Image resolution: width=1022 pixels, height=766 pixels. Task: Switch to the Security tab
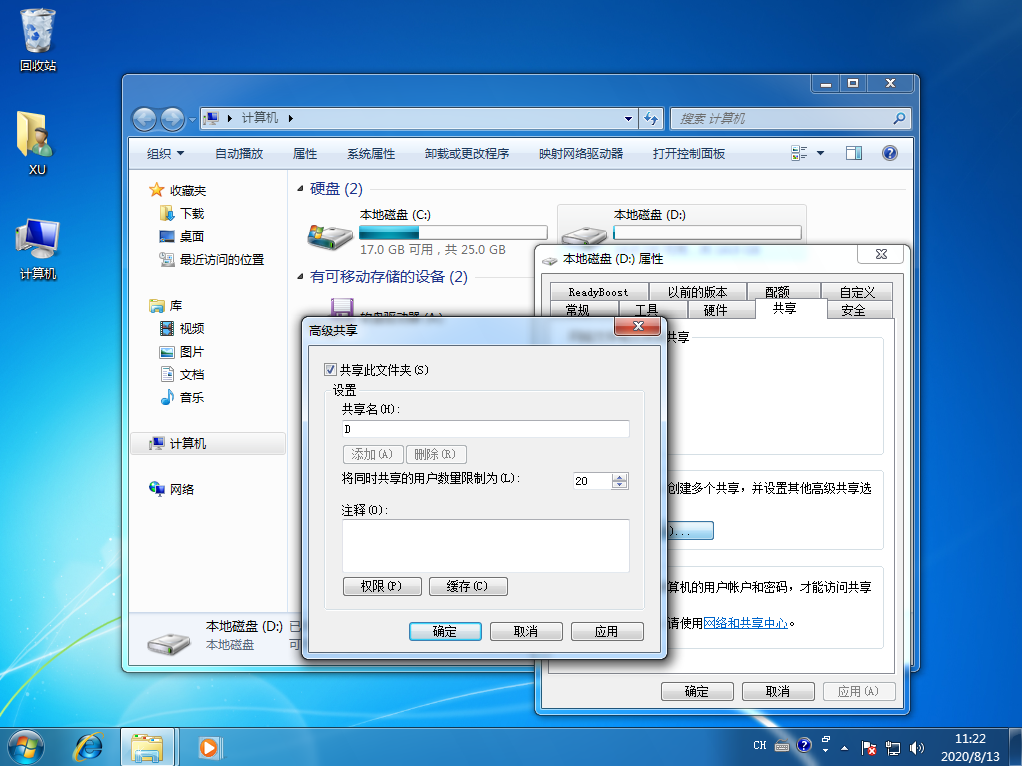coord(853,310)
